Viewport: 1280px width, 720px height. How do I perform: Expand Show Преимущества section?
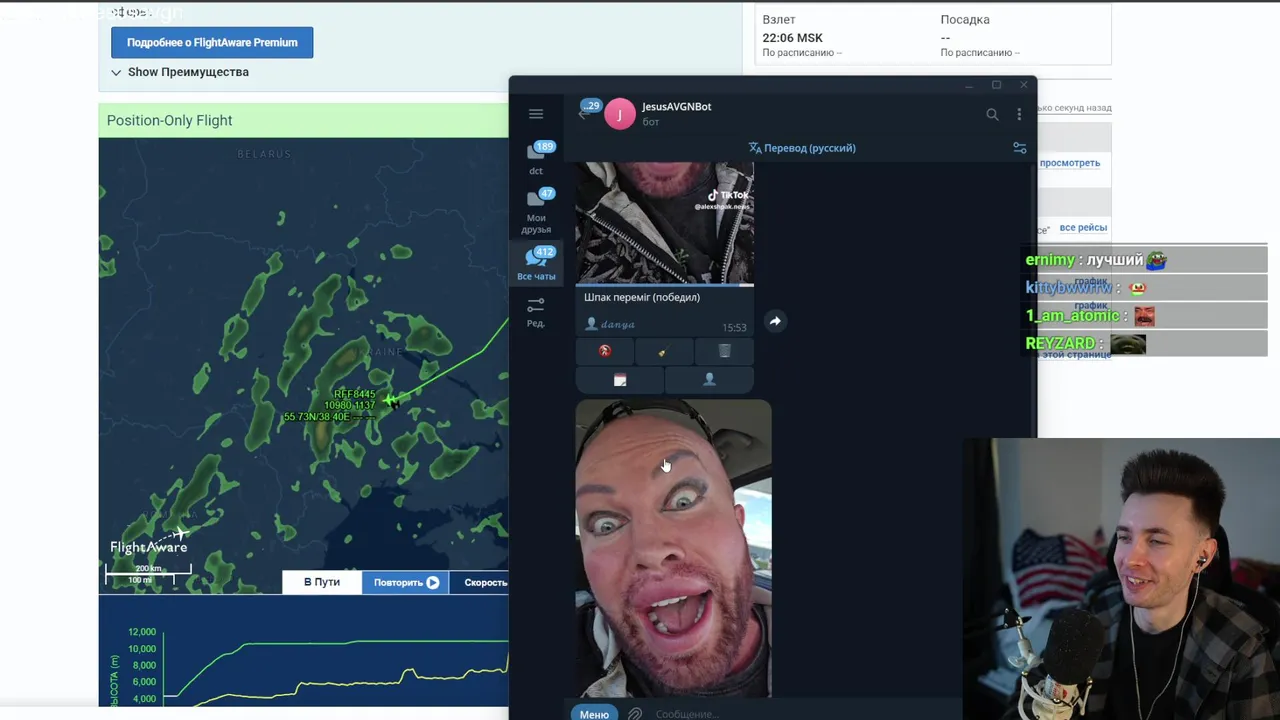pos(180,72)
